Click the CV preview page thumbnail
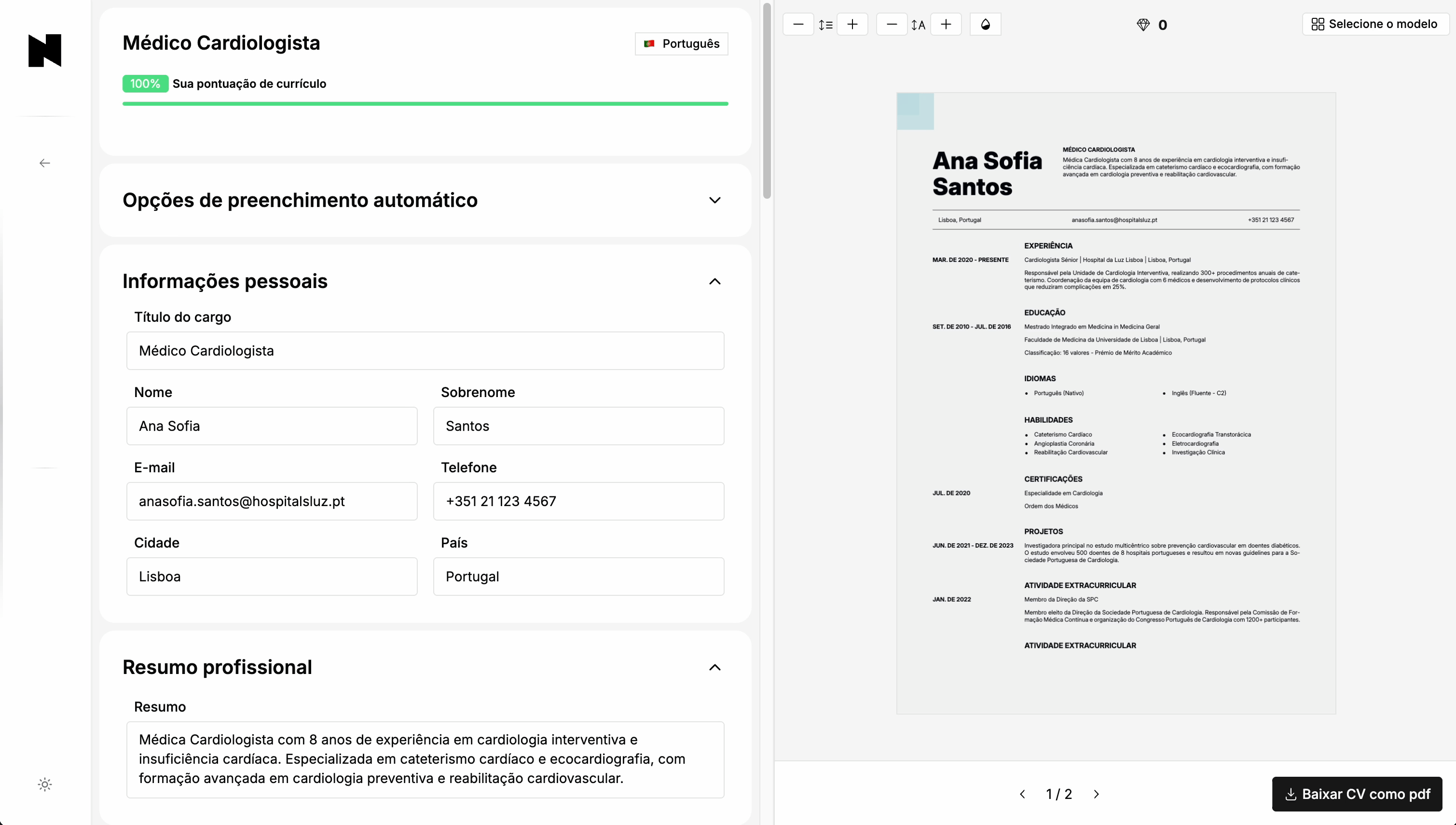Image resolution: width=1456 pixels, height=825 pixels. coord(1115,402)
